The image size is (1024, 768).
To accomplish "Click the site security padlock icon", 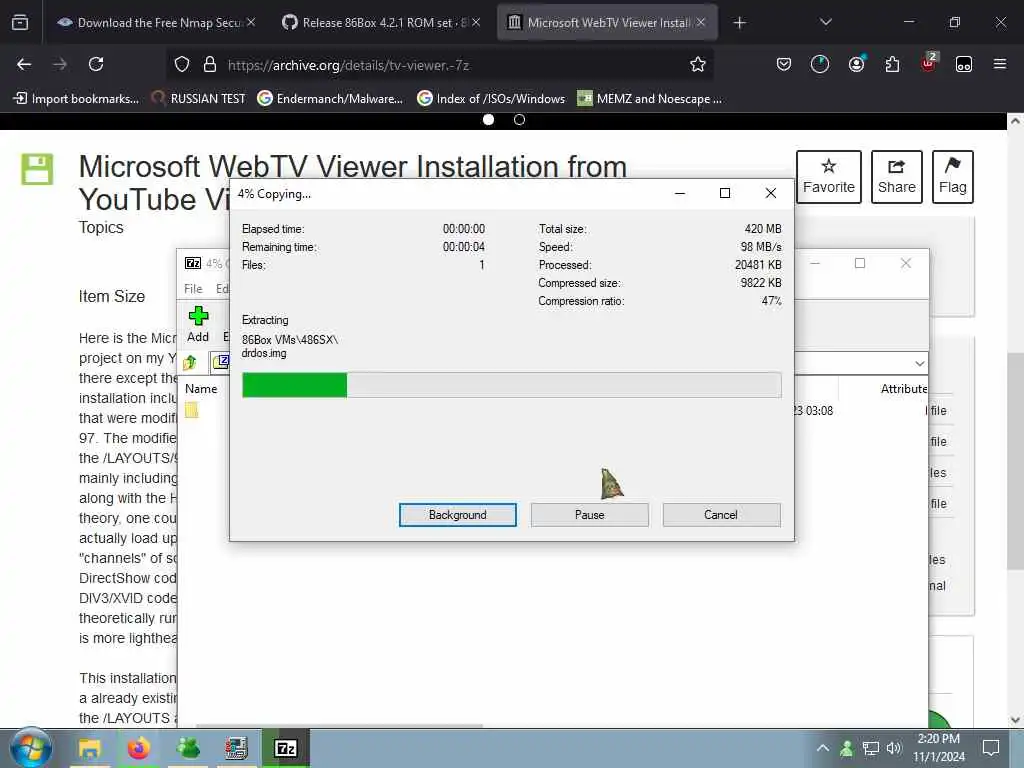I will coord(210,65).
